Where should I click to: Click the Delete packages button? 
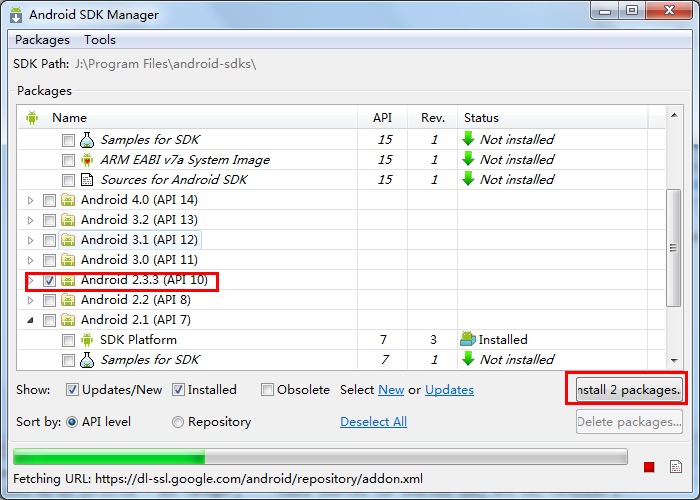coord(629,421)
